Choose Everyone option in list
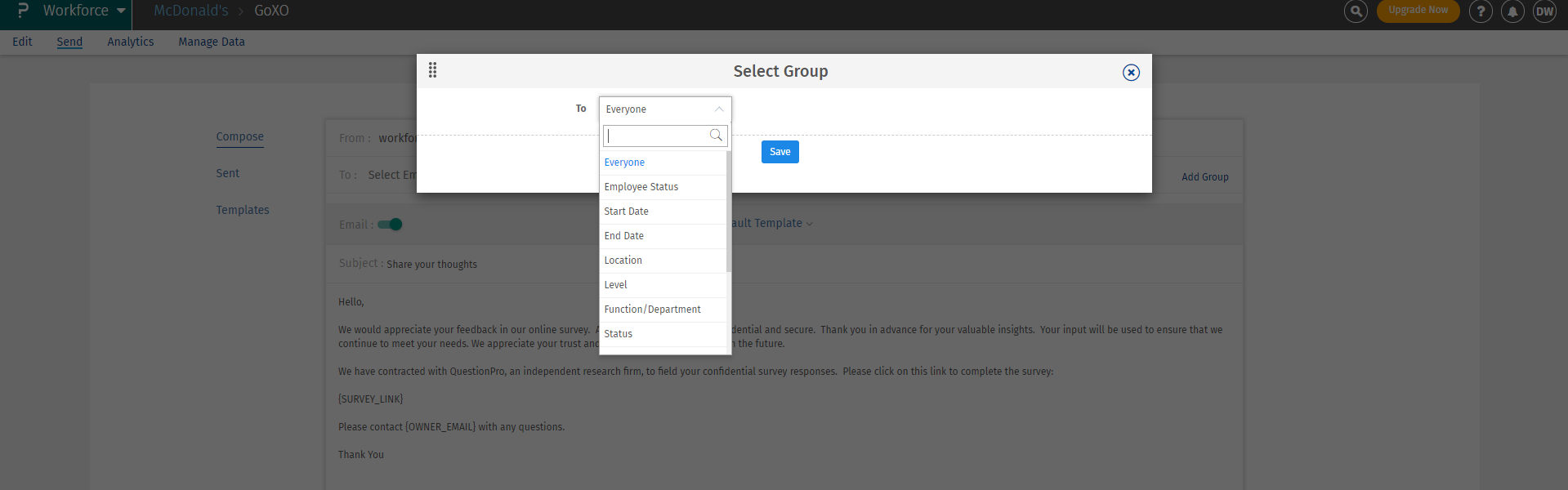The height and width of the screenshot is (490, 1568). pos(663,163)
